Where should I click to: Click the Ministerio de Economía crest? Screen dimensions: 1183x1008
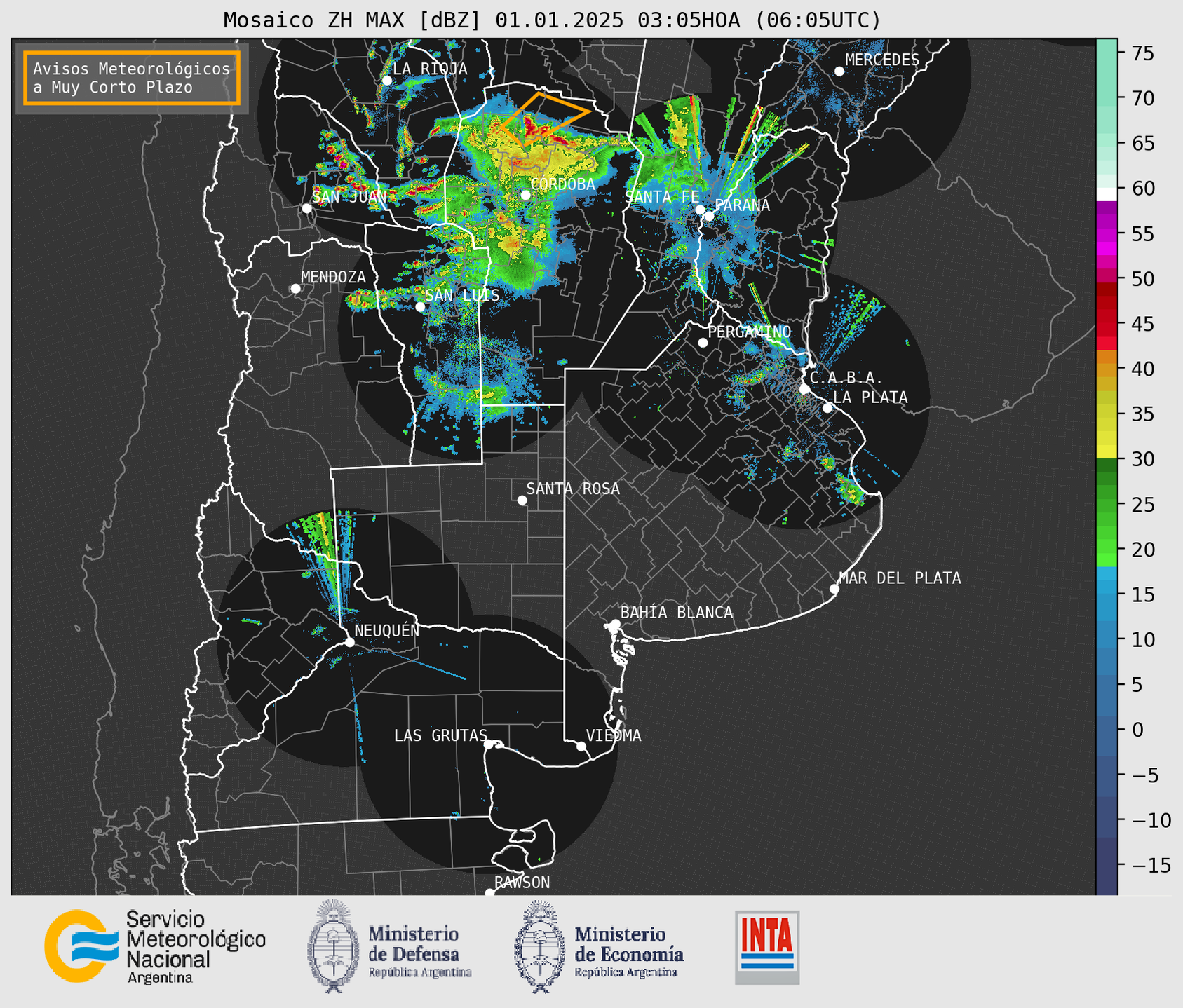pos(540,946)
